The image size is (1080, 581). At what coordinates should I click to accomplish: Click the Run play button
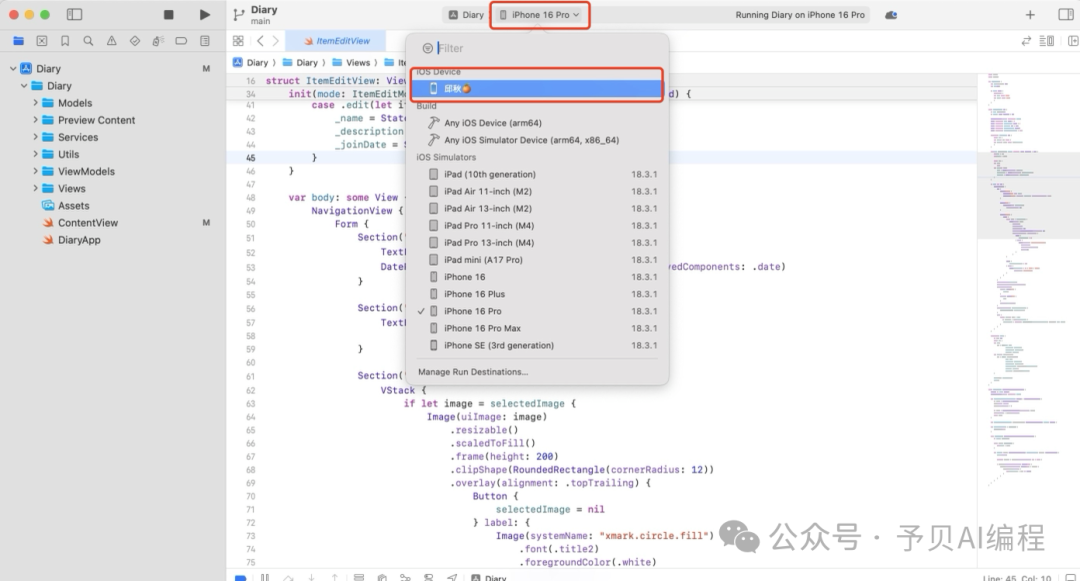[x=205, y=14]
